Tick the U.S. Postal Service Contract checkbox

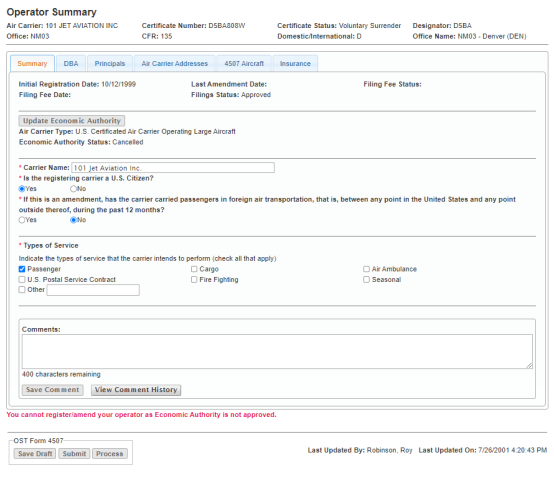[22, 280]
